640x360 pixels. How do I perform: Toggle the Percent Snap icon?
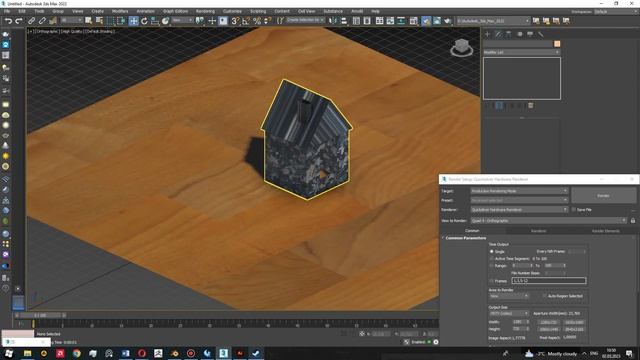pos(257,21)
